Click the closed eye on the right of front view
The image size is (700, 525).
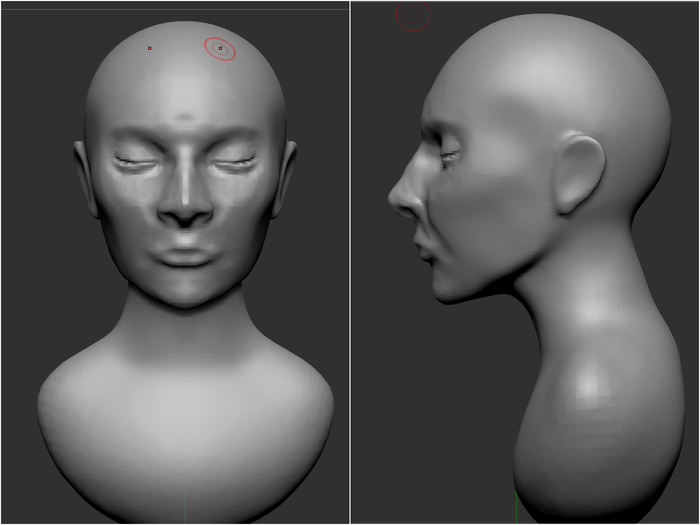point(234,161)
